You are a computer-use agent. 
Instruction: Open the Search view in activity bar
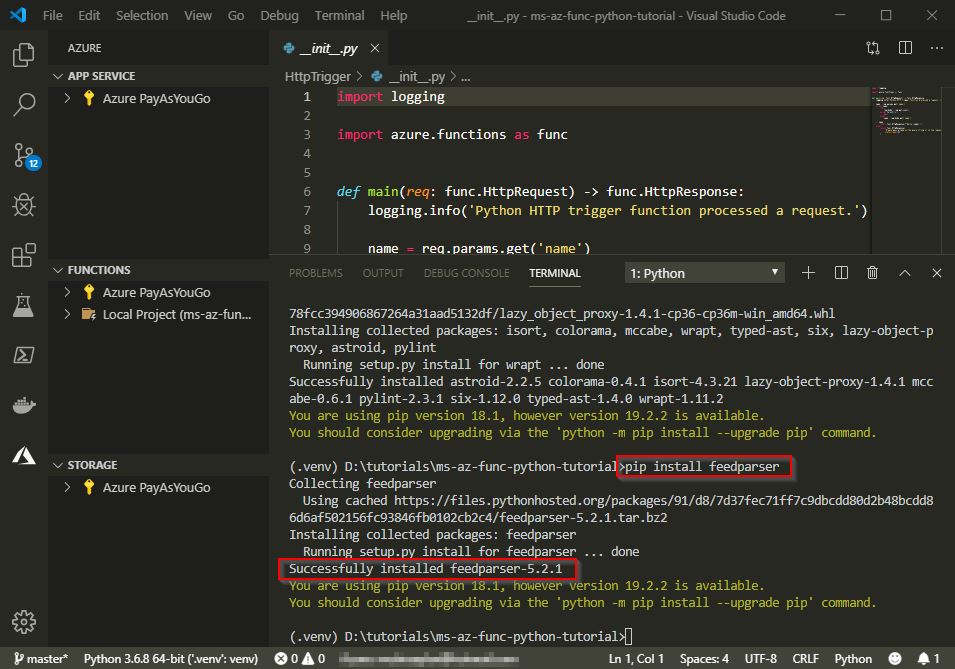click(24, 104)
